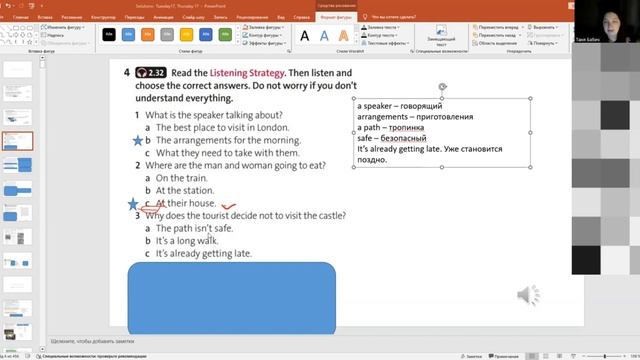Open the Вставка ribbon tab
The height and width of the screenshot is (360, 640).
[x=45, y=17]
